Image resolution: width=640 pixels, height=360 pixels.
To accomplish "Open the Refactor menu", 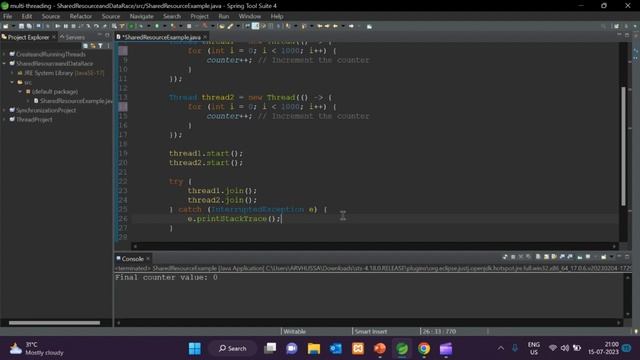I will [x=80, y=16].
